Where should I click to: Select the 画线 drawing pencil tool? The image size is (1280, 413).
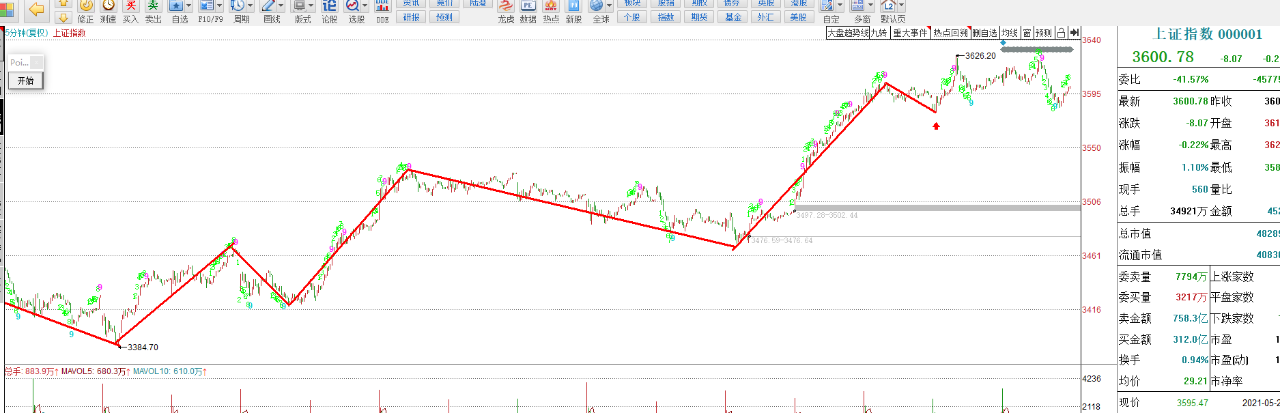pyautogui.click(x=268, y=5)
